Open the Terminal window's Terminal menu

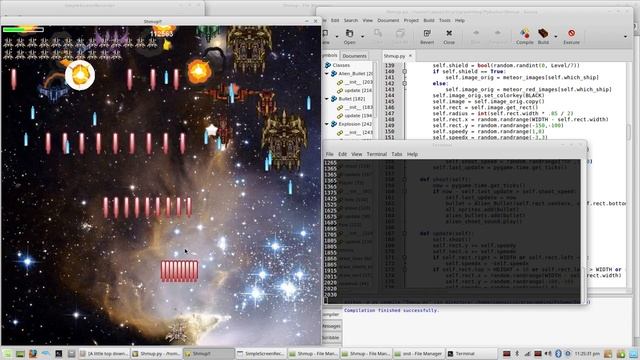(x=377, y=154)
